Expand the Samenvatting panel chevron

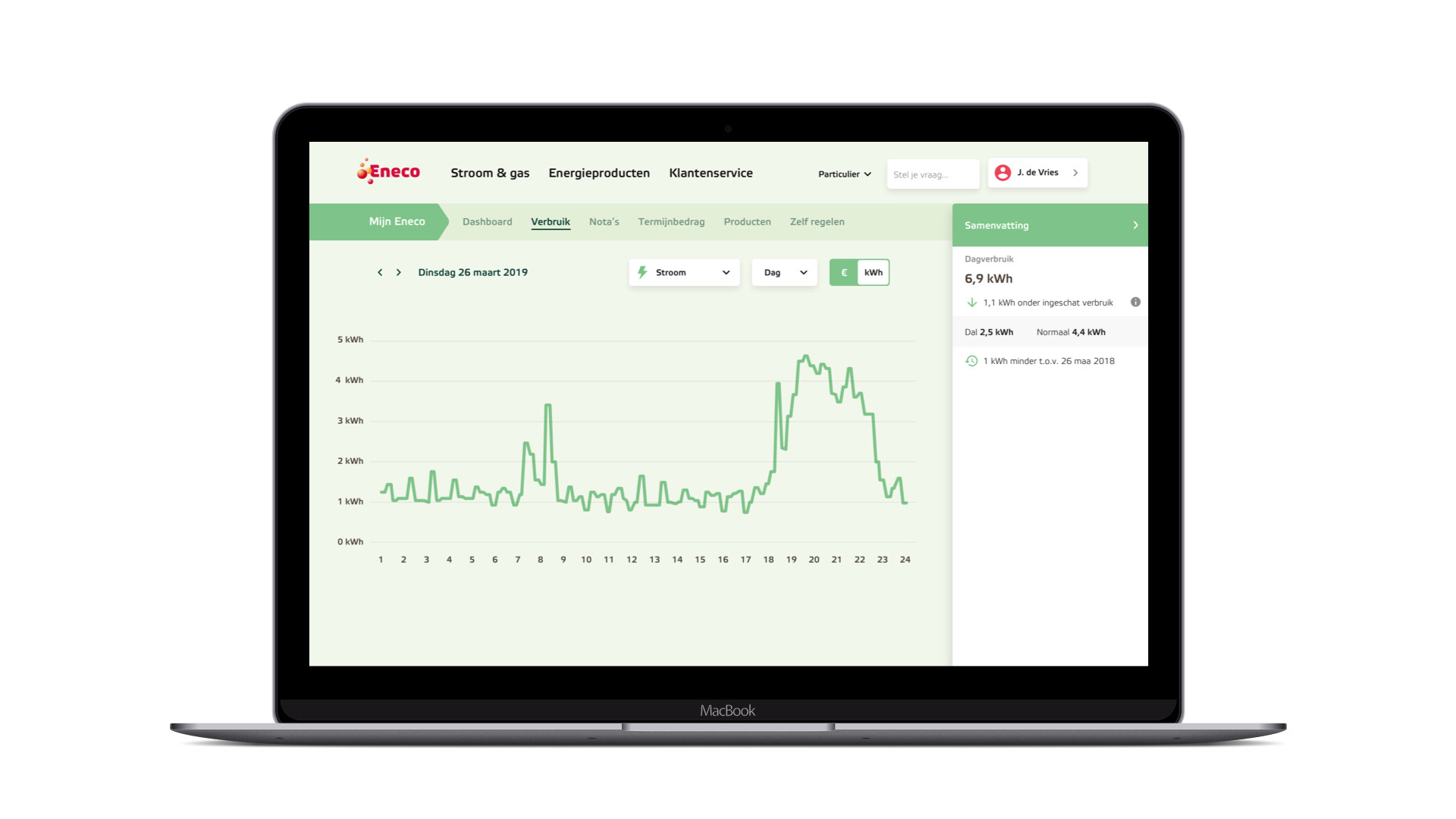(x=1135, y=225)
